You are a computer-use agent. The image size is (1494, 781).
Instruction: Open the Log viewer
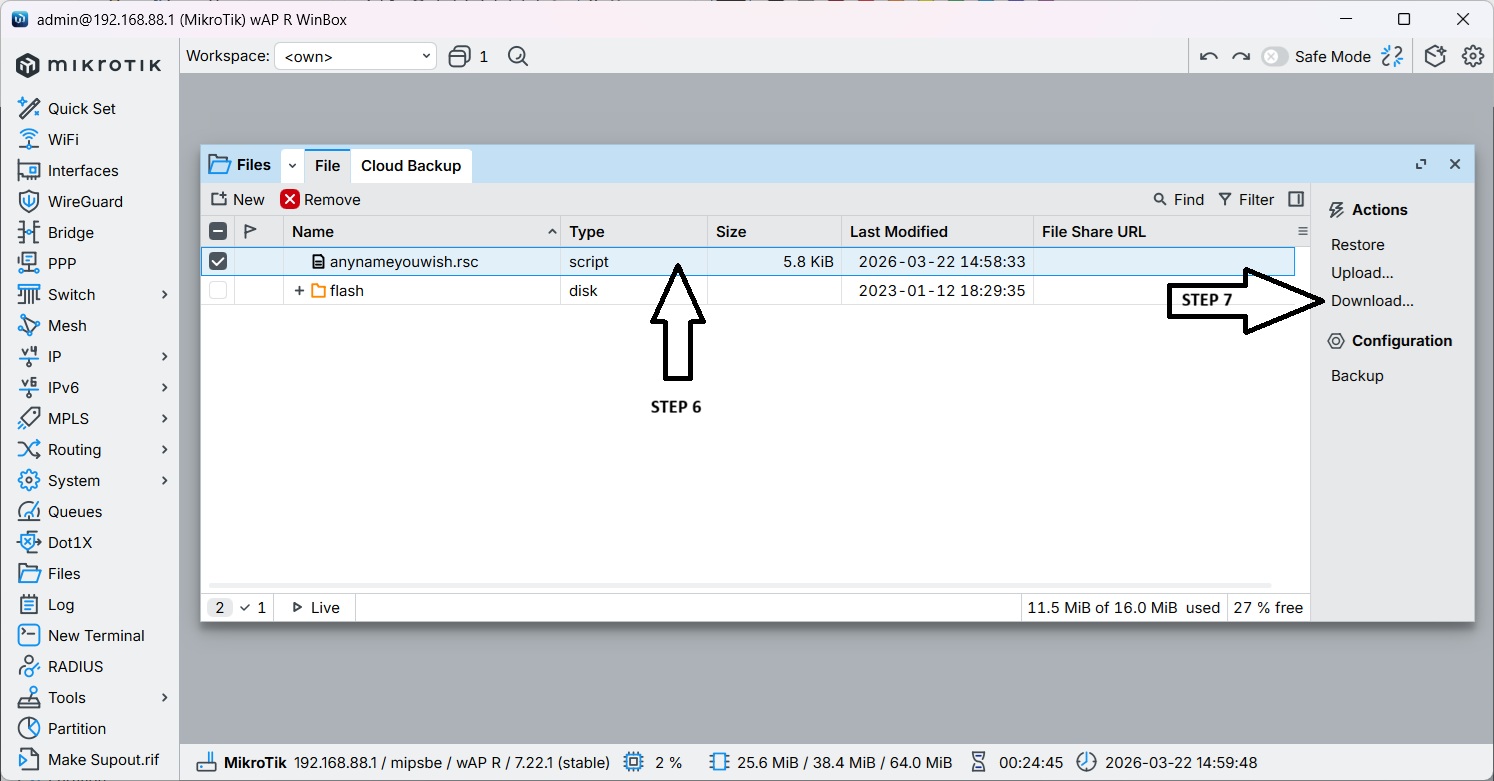[60, 604]
